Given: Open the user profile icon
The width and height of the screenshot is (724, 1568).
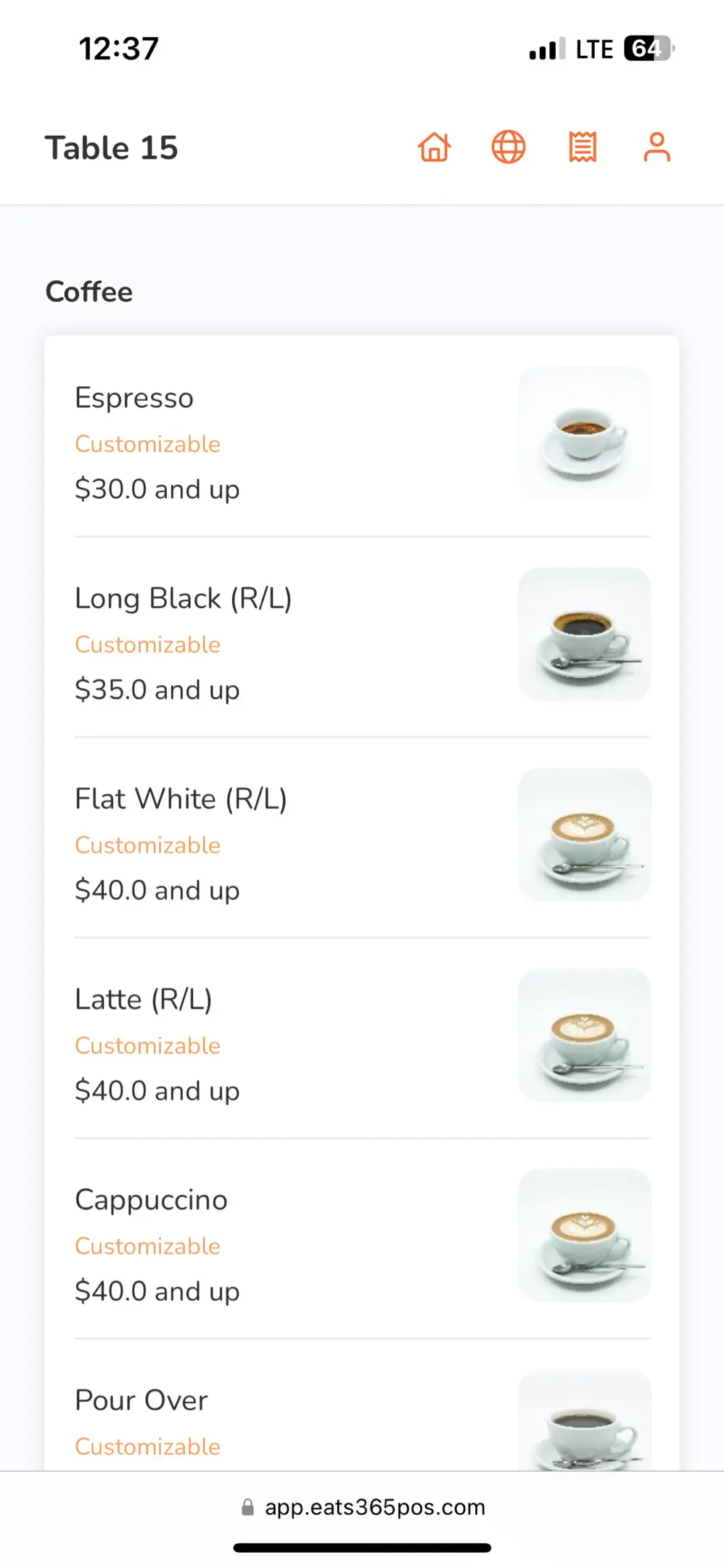Looking at the screenshot, I should [x=657, y=147].
